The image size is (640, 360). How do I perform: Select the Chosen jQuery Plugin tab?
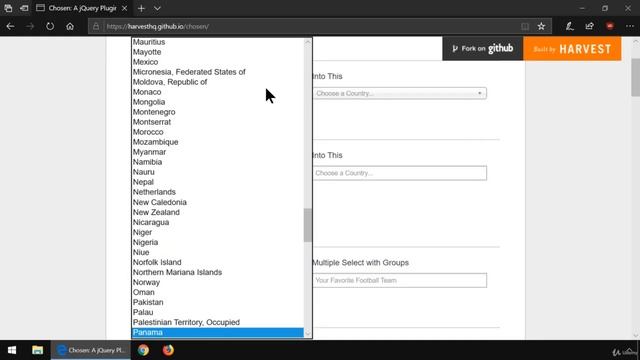(82, 8)
